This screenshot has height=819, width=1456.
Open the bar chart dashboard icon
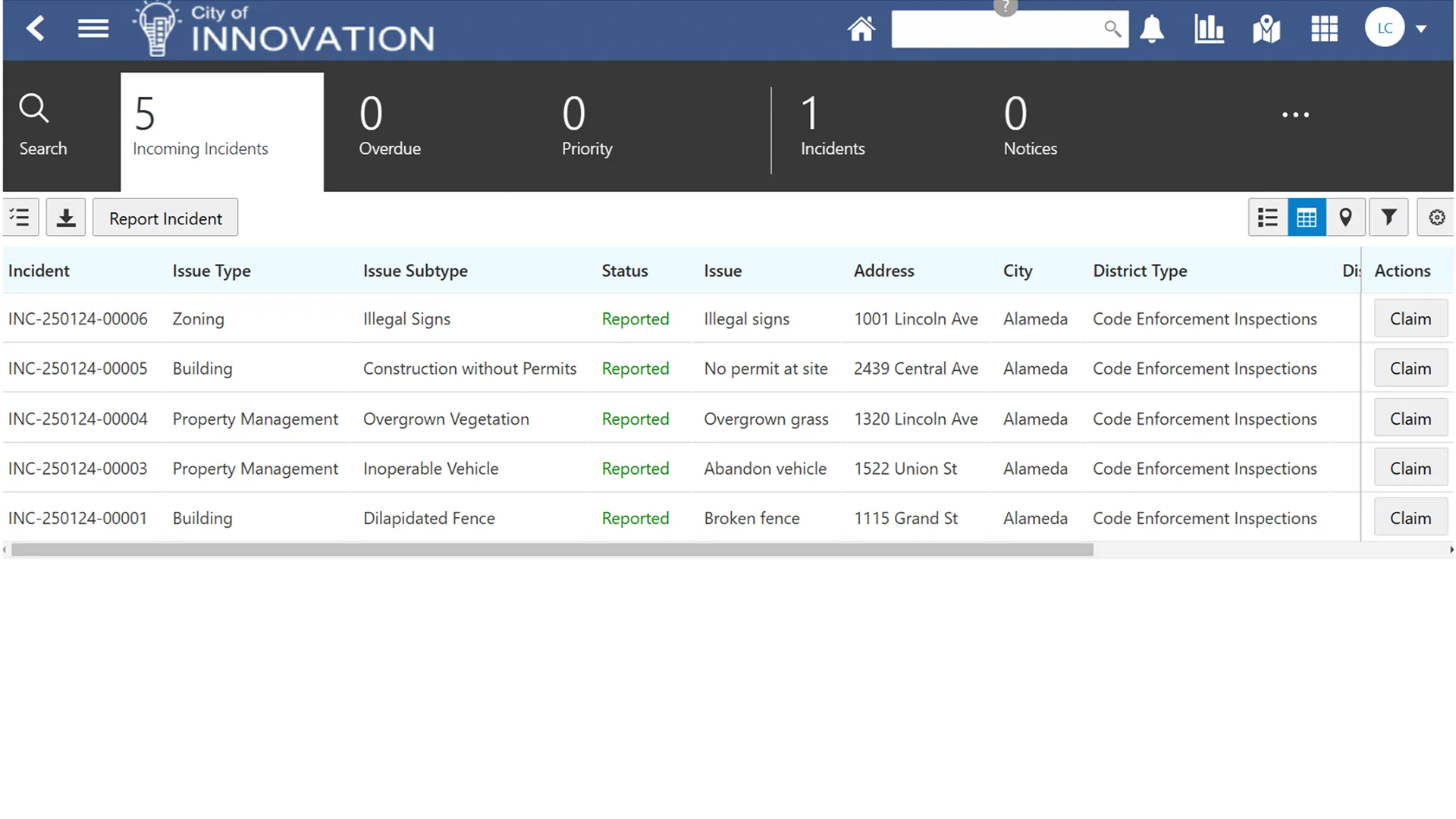[x=1209, y=29]
